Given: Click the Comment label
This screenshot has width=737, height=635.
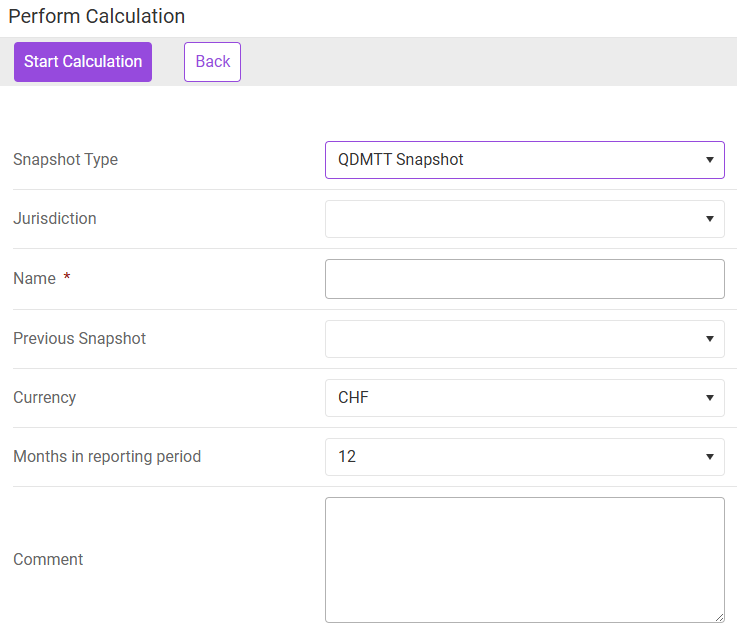Looking at the screenshot, I should click(48, 559).
